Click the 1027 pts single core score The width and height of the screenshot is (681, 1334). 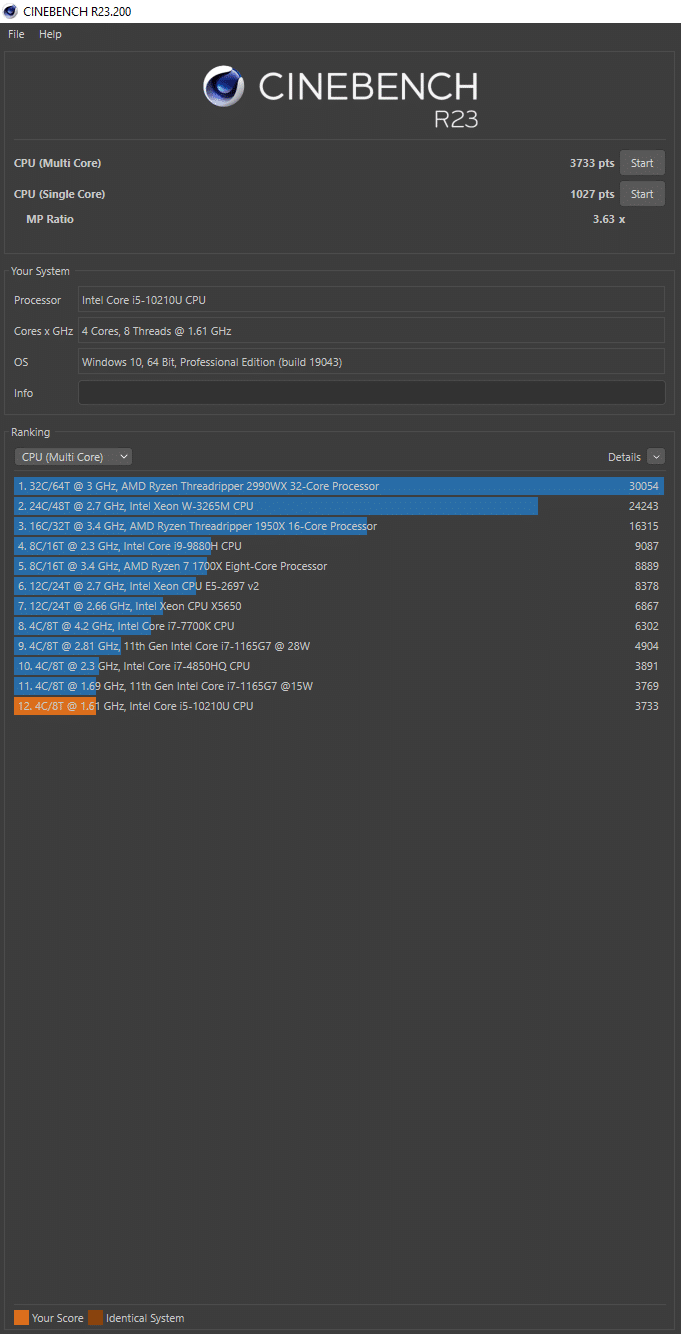tap(592, 194)
